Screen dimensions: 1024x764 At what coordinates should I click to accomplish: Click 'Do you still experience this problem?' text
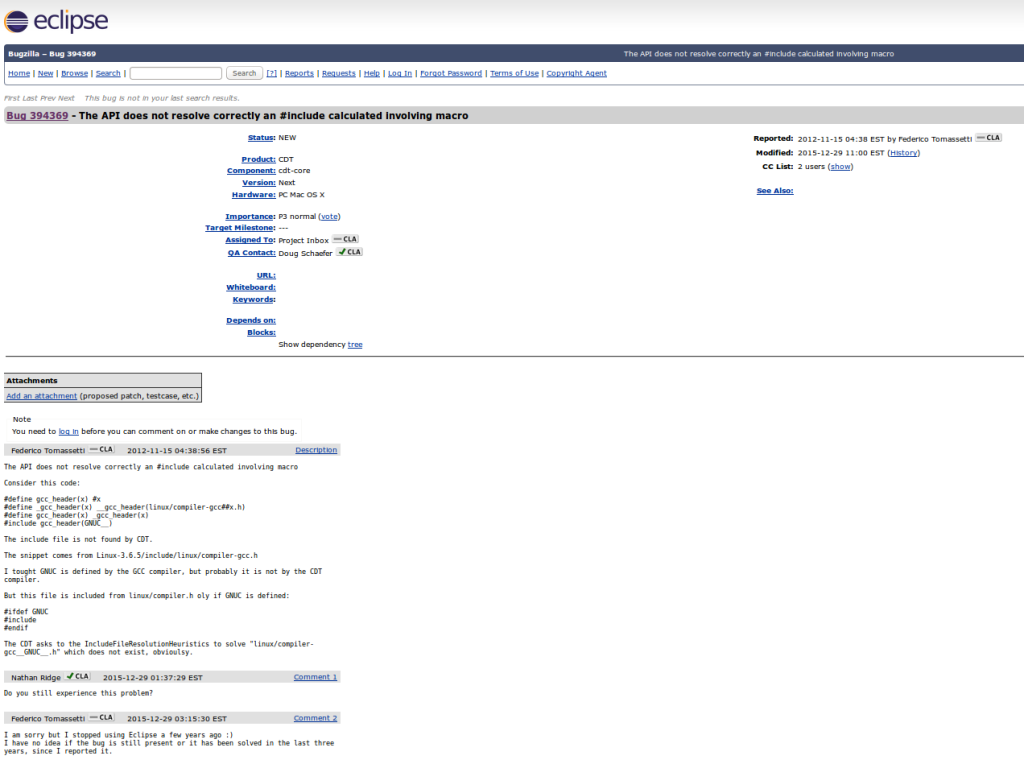(78, 693)
